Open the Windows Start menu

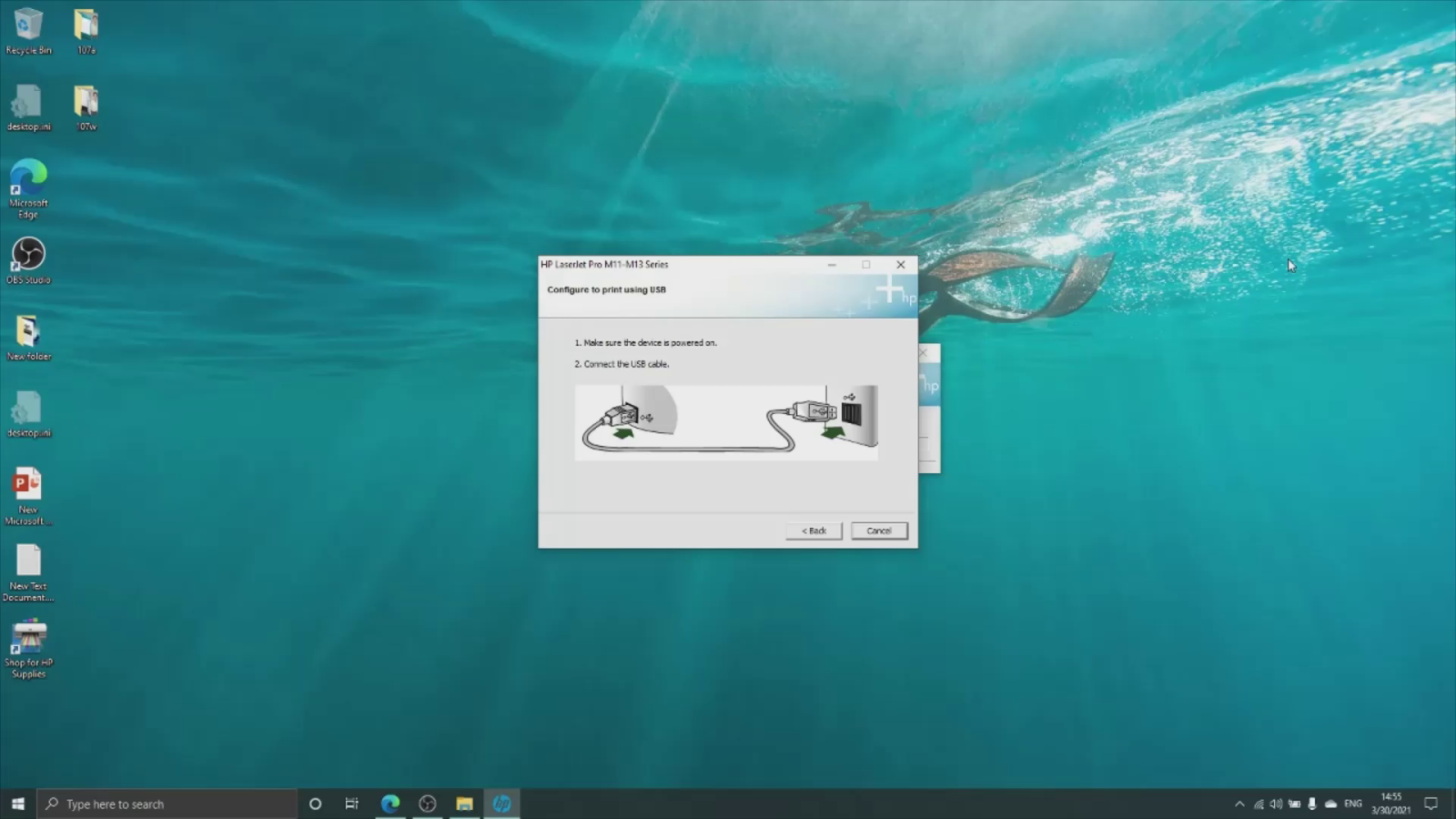pos(17,804)
